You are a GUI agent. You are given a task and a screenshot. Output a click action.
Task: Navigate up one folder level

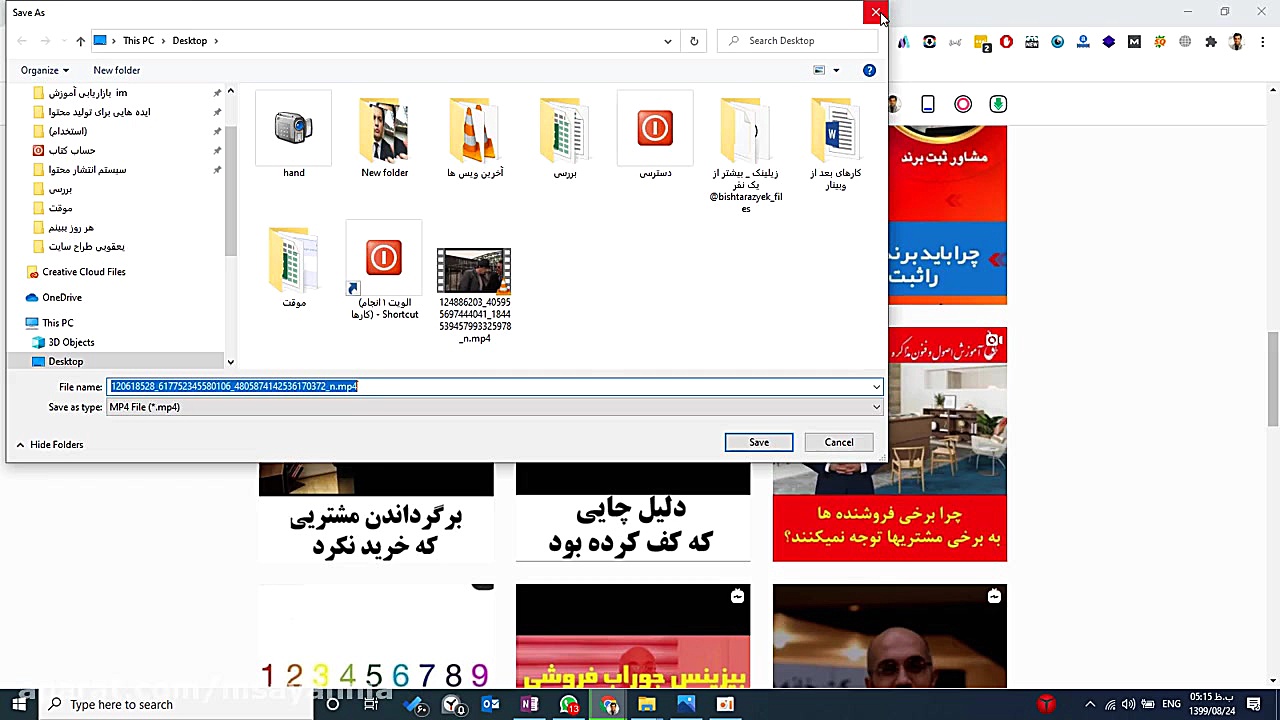[x=80, y=40]
